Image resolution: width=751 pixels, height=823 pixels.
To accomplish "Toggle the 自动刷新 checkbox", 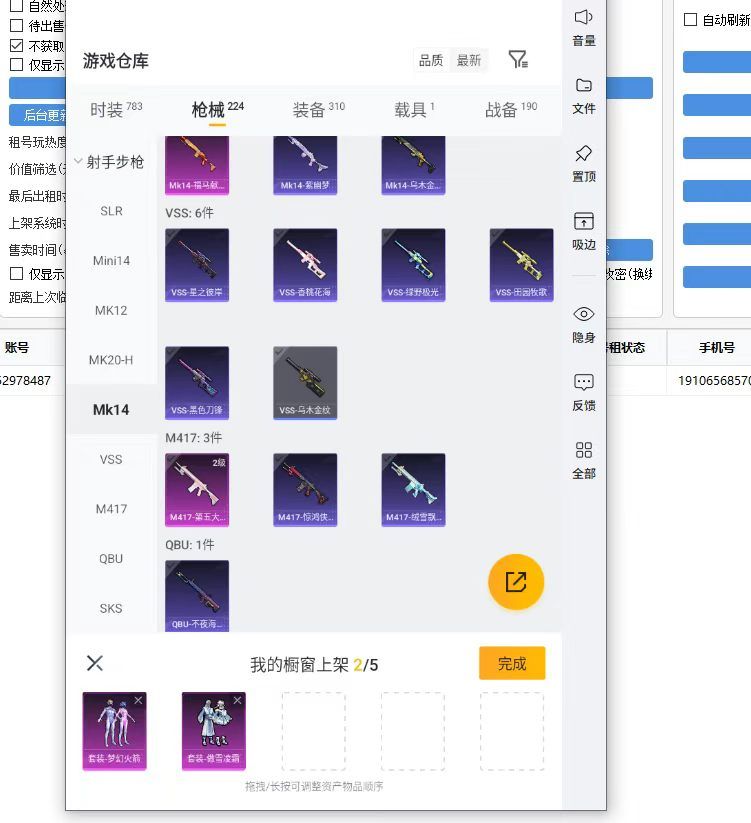I will coord(690,19).
